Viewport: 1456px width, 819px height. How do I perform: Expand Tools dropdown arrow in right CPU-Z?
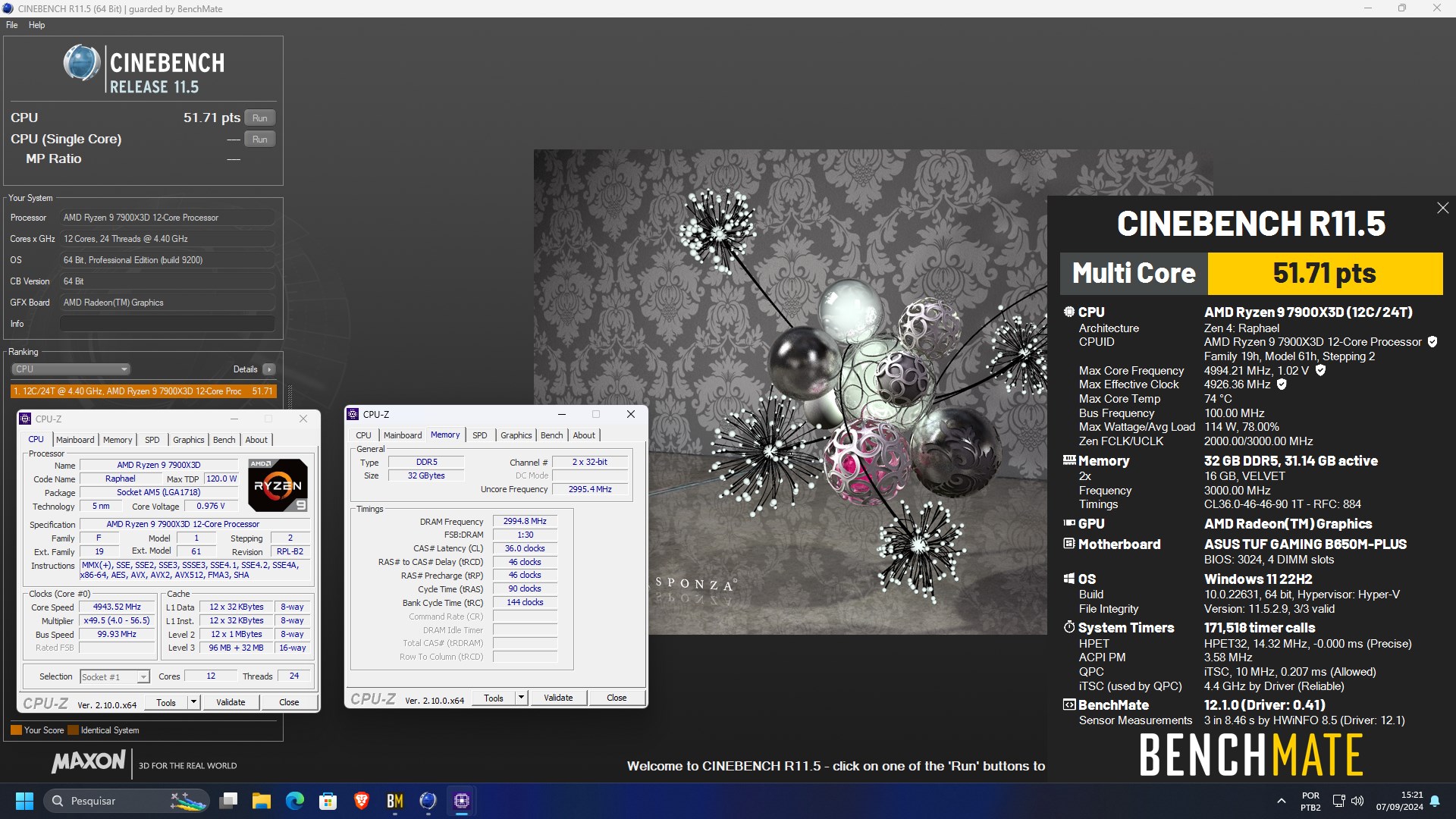coord(521,698)
